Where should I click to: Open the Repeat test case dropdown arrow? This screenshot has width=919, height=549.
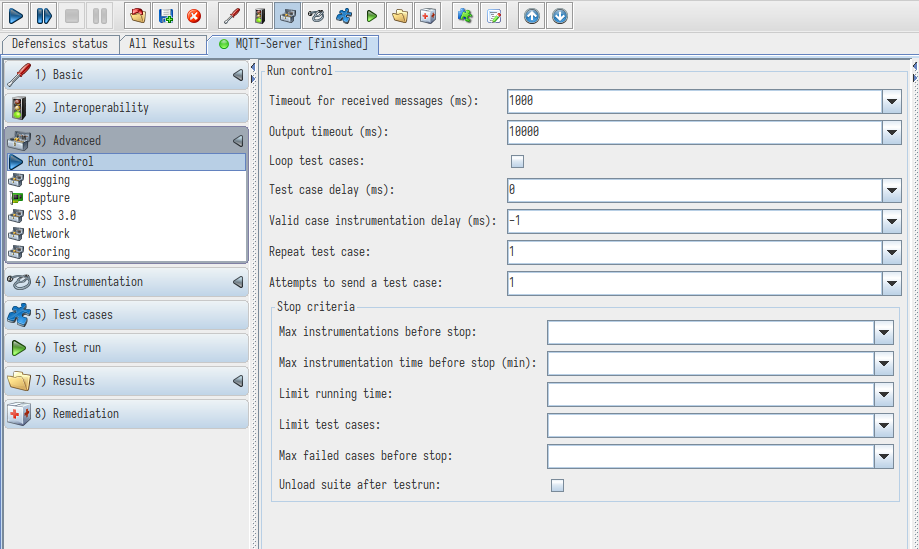891,253
